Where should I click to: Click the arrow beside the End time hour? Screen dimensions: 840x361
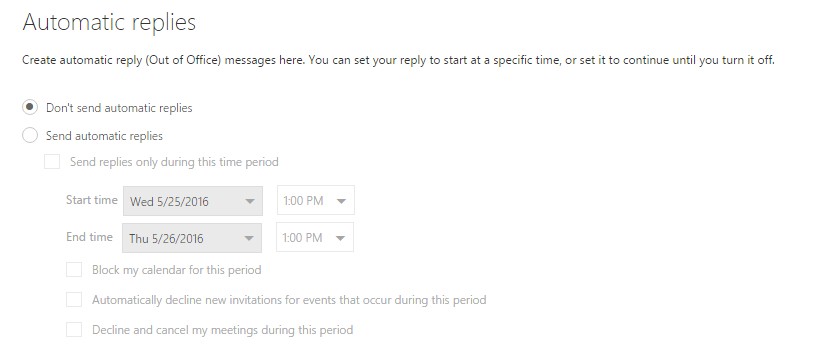coord(340,238)
